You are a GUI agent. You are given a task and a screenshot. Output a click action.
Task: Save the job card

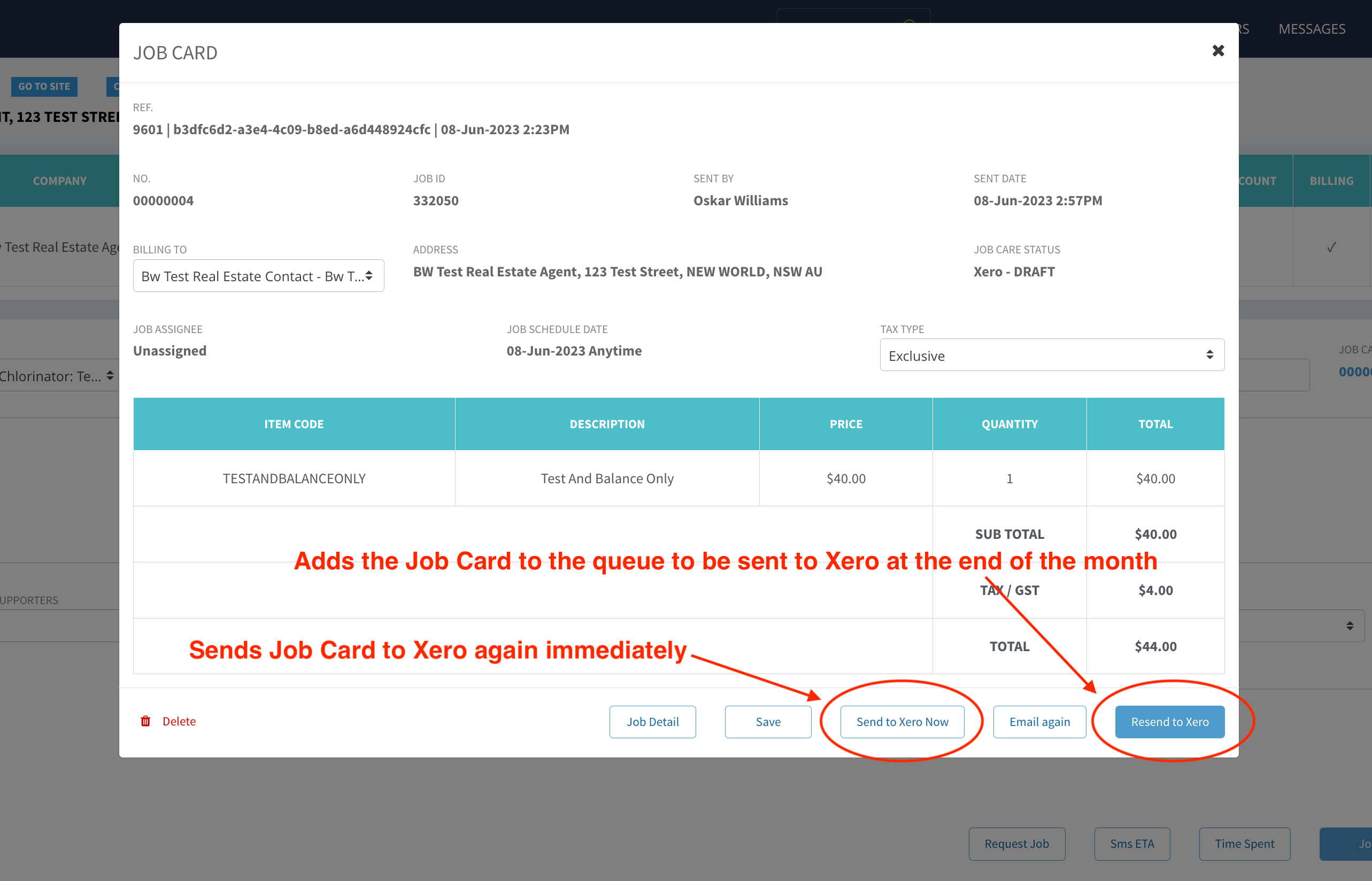click(768, 722)
